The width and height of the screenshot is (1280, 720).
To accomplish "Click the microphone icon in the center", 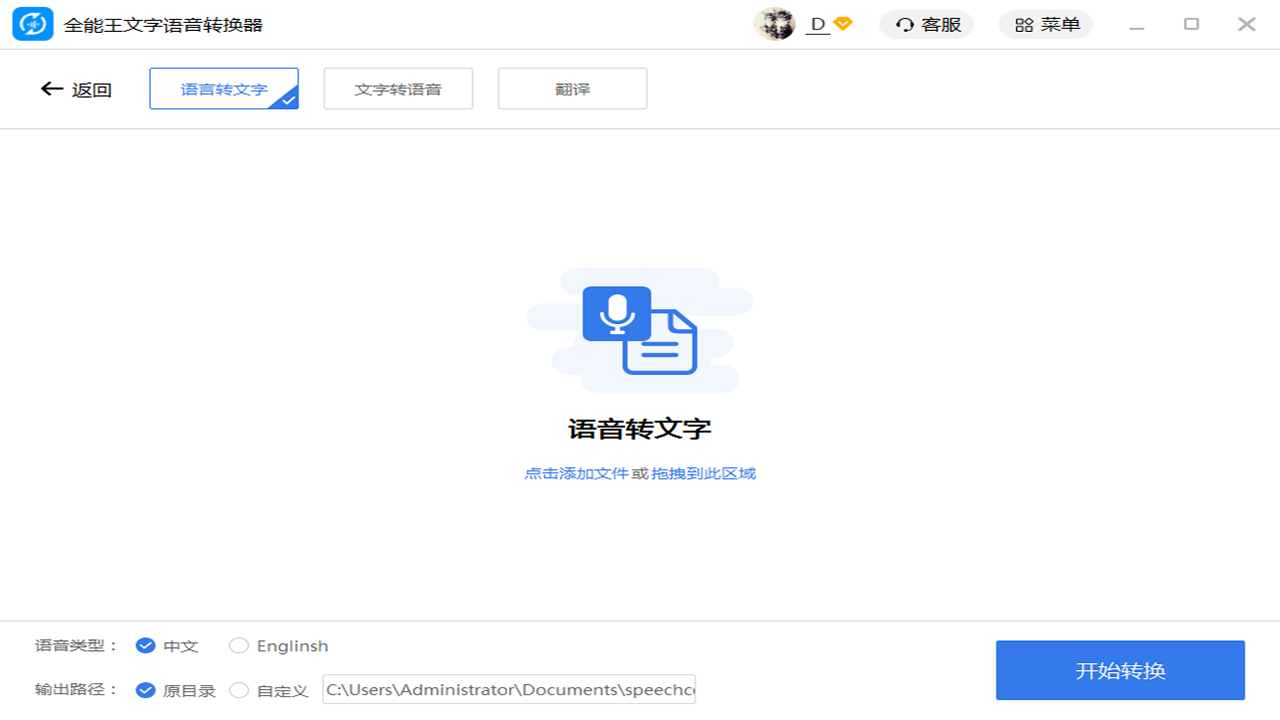I will point(616,313).
